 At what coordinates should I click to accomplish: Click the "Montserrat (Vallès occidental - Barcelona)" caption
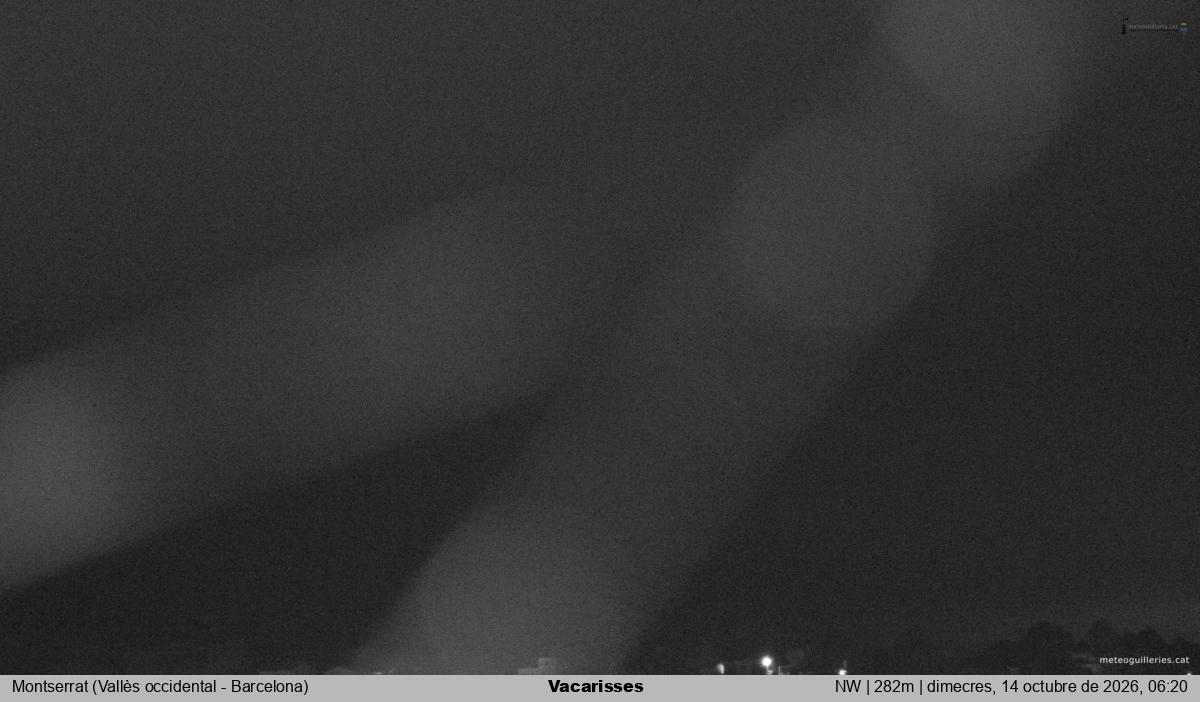pyautogui.click(x=160, y=687)
